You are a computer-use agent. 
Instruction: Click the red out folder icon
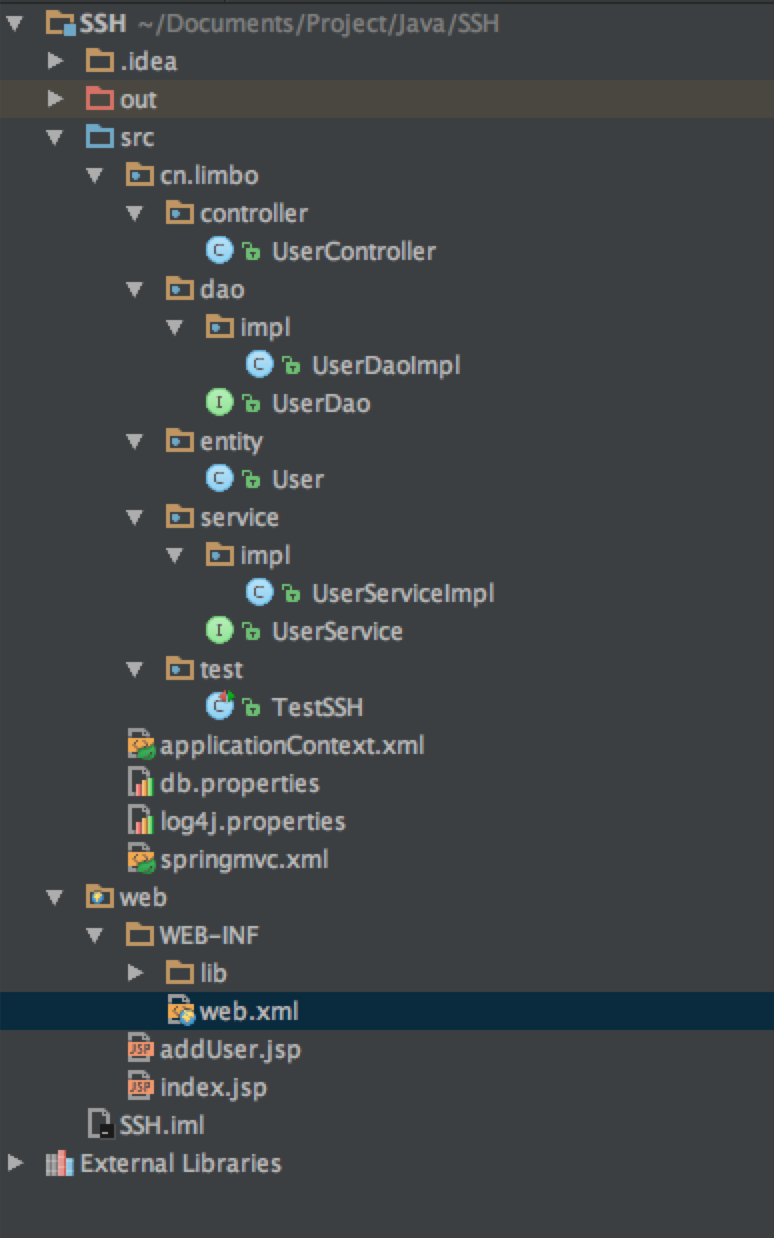(99, 99)
